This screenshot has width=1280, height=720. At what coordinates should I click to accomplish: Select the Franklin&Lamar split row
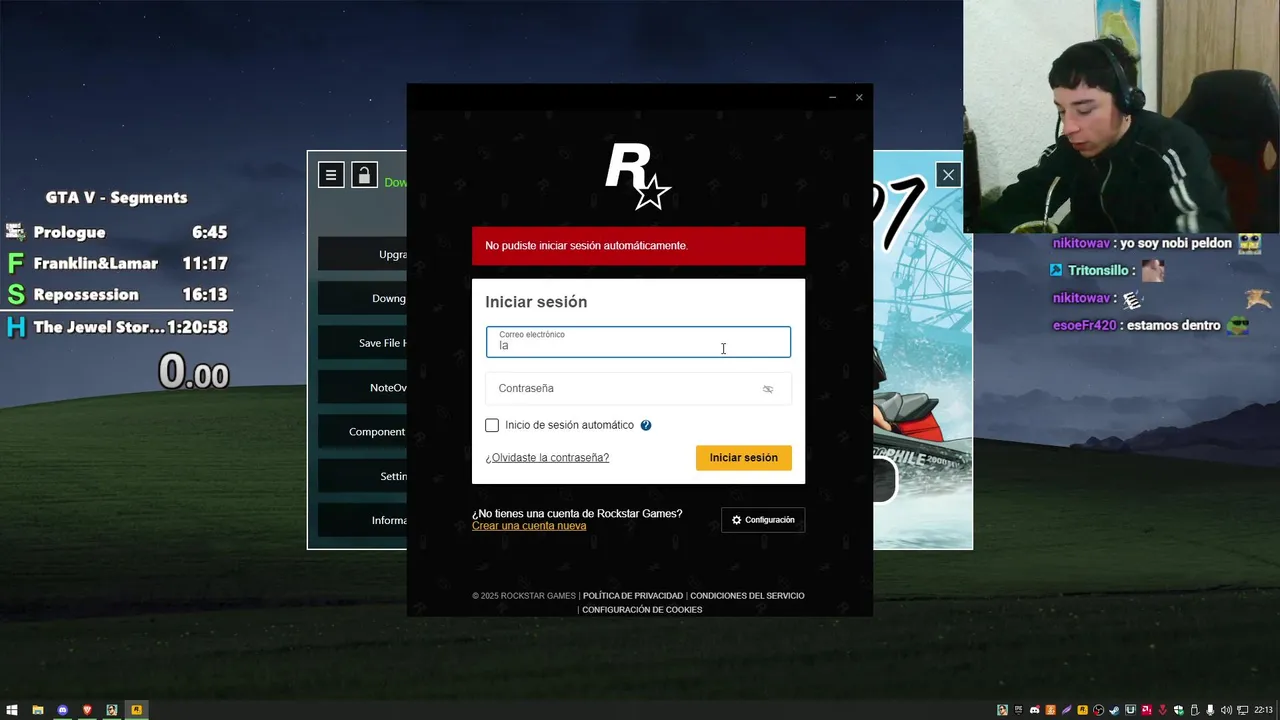[x=117, y=263]
